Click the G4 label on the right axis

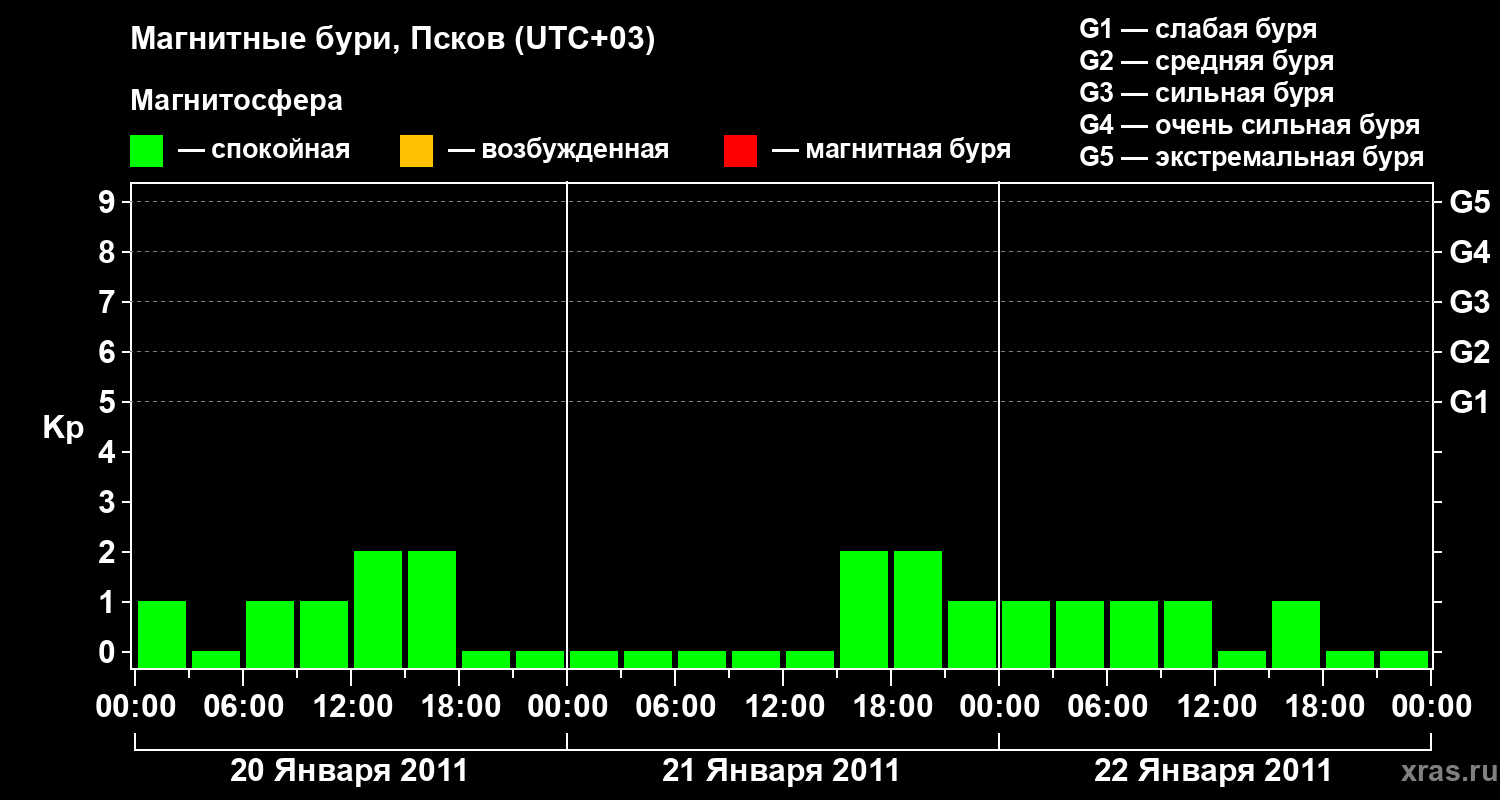[x=1469, y=253]
